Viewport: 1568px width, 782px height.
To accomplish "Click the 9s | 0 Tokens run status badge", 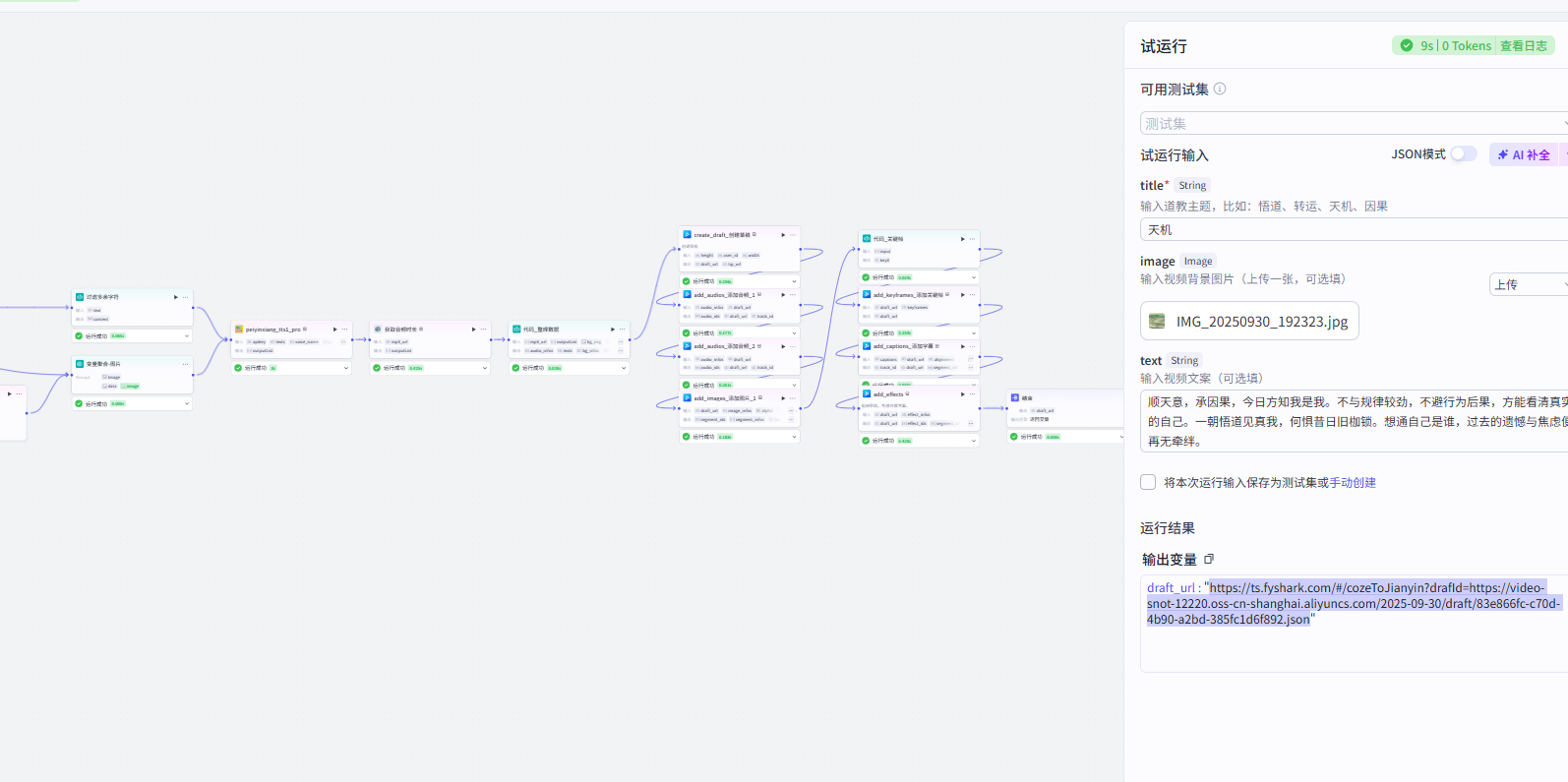I will 1445,45.
